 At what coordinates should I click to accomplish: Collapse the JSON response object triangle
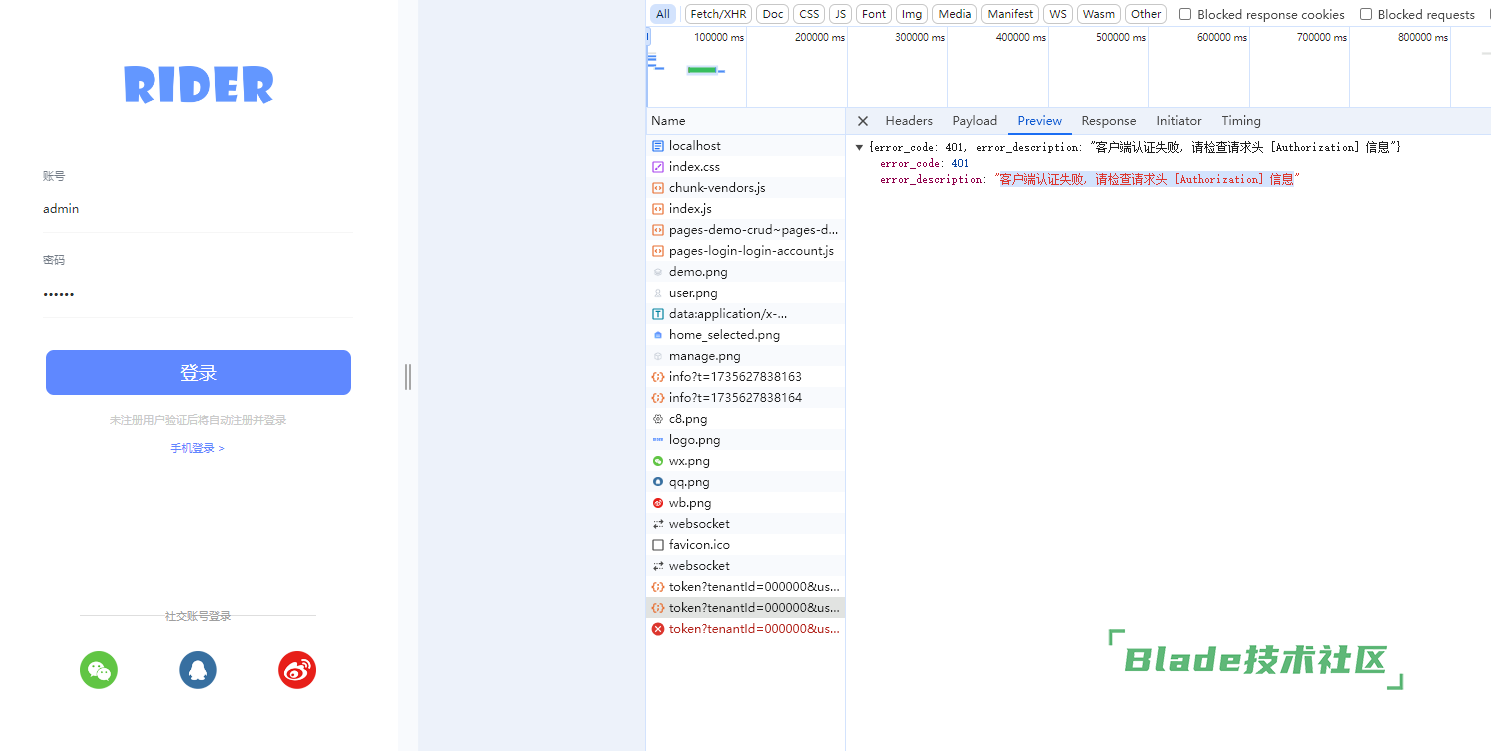[859, 147]
